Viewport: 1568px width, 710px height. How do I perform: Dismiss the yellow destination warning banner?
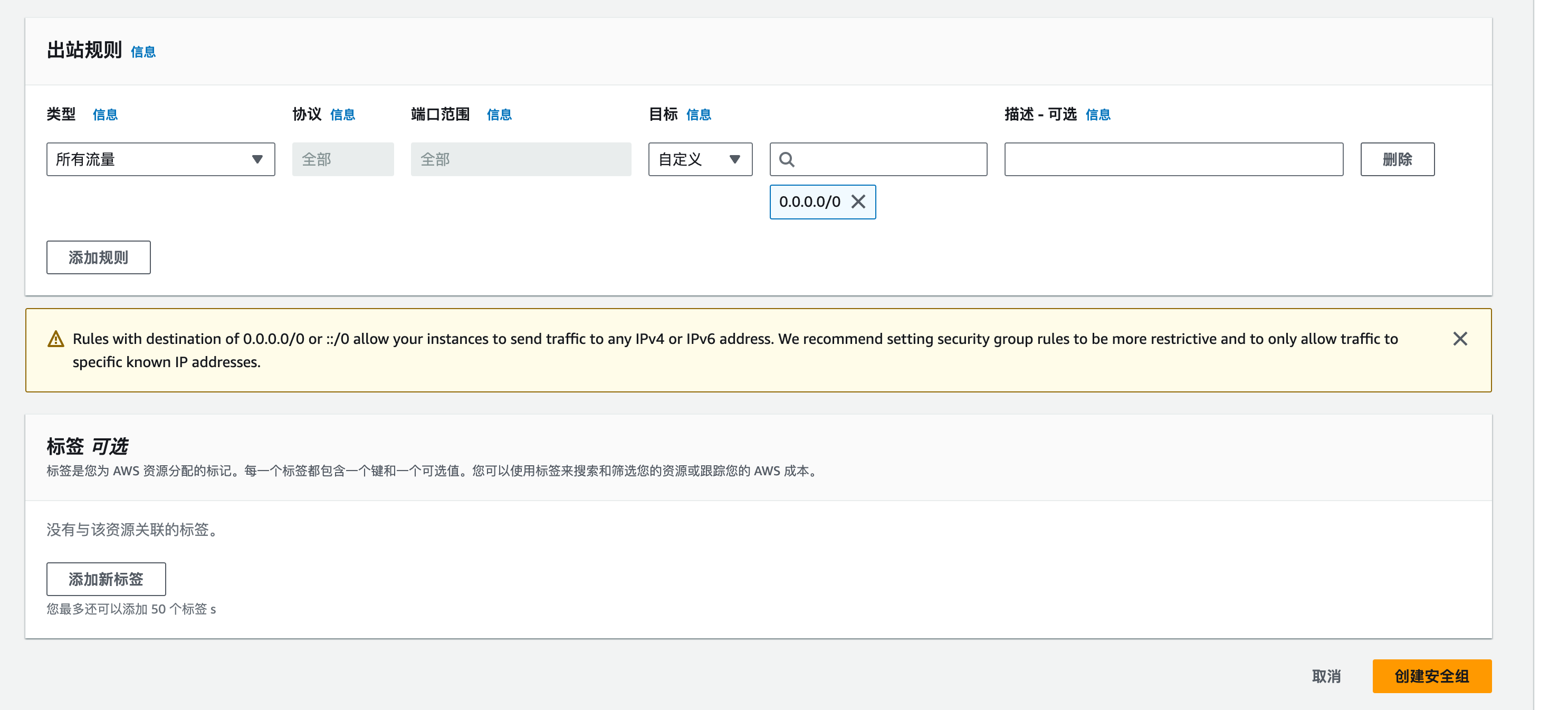(1460, 339)
